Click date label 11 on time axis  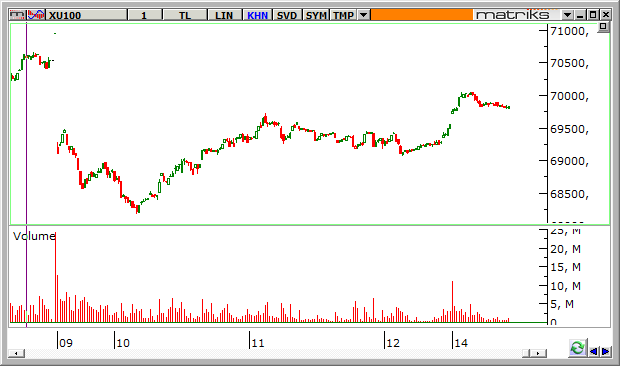(258, 343)
